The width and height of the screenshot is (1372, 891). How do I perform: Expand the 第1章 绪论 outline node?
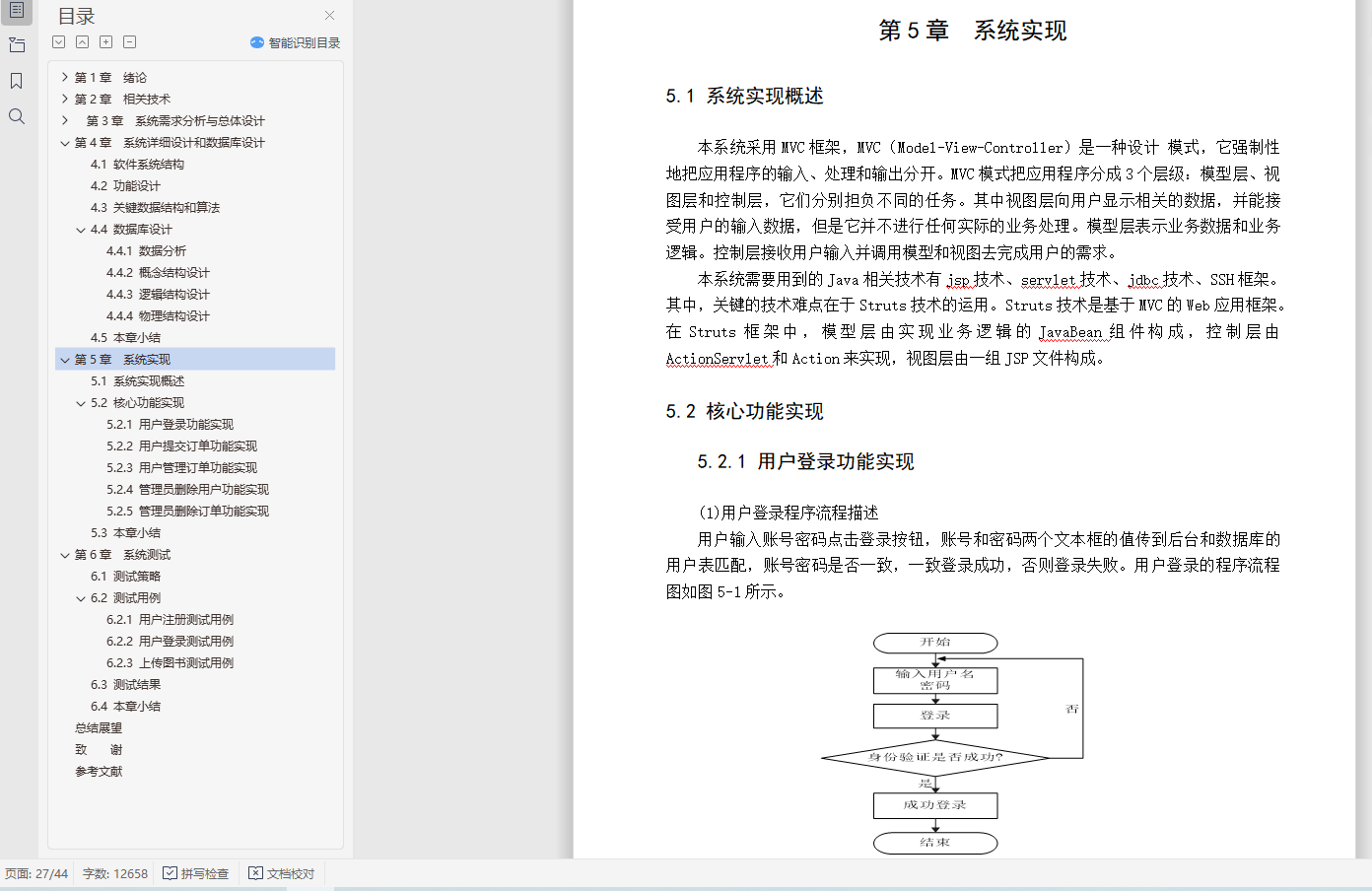pos(65,77)
